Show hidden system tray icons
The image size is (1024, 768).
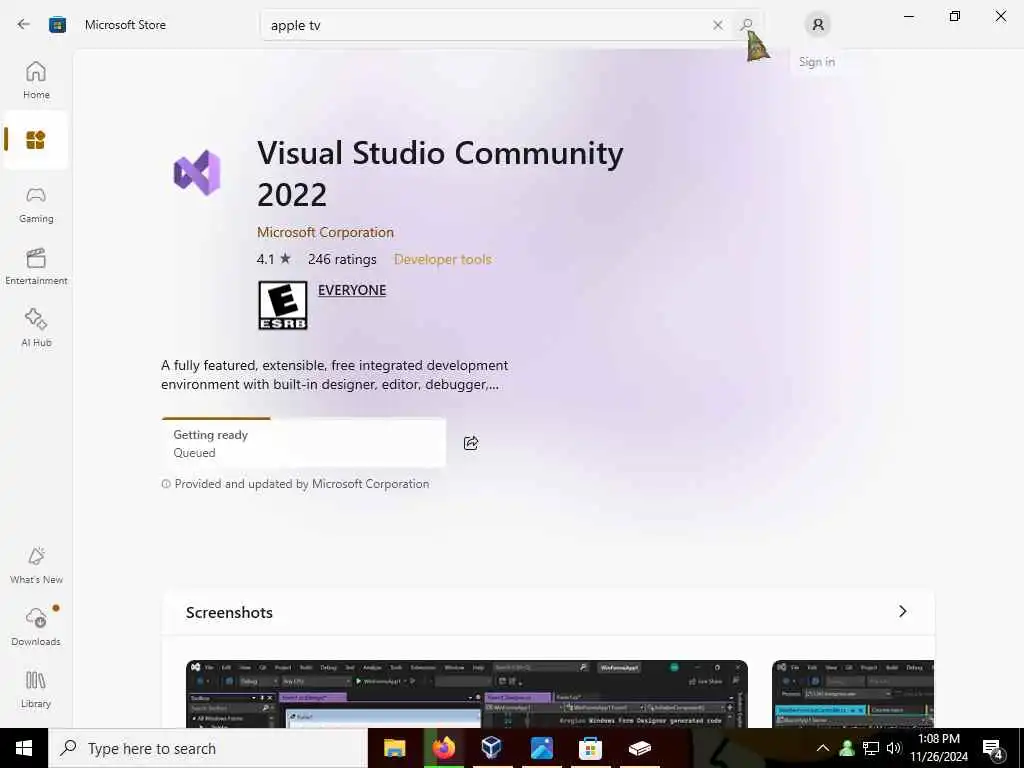pos(823,748)
